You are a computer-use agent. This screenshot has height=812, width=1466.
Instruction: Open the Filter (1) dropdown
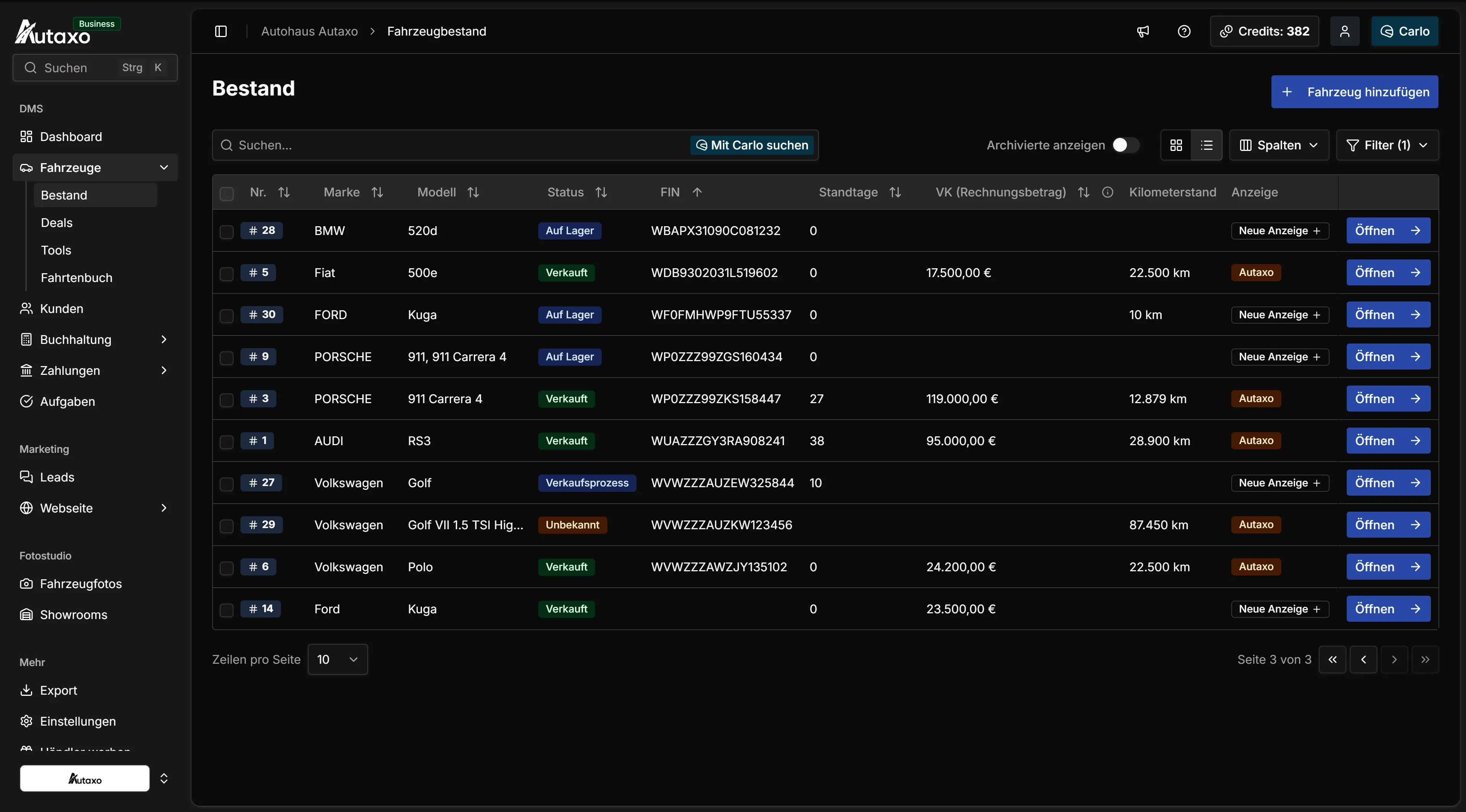1387,145
